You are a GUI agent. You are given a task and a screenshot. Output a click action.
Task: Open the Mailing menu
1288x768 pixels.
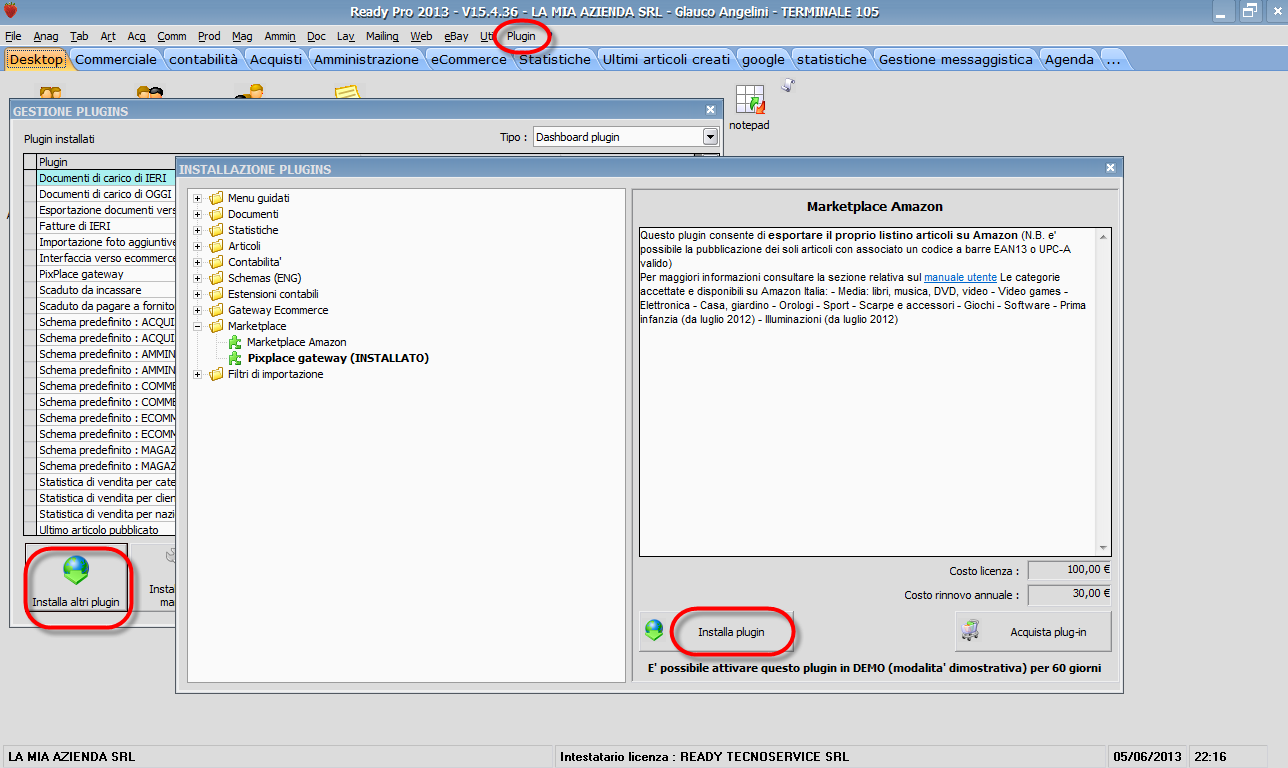382,36
